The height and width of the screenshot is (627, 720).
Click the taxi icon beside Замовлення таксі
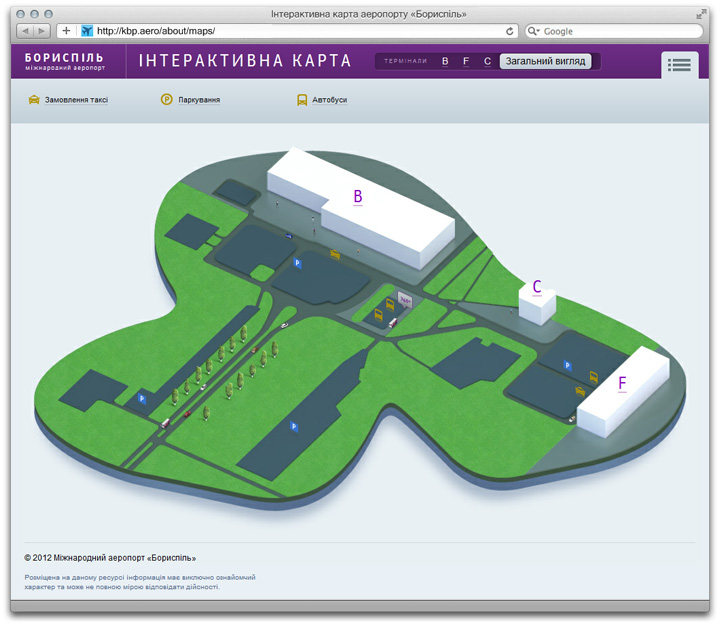point(34,100)
